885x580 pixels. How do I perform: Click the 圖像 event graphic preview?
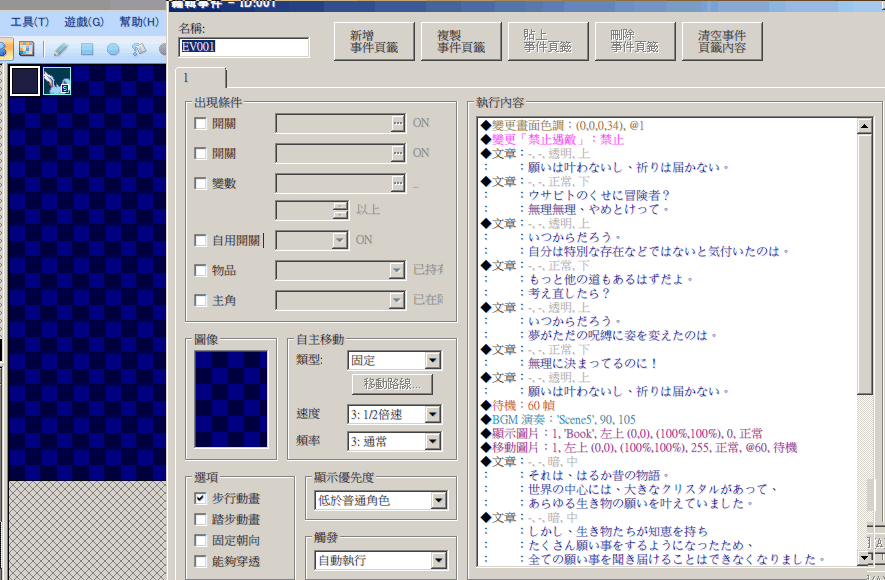coord(231,399)
